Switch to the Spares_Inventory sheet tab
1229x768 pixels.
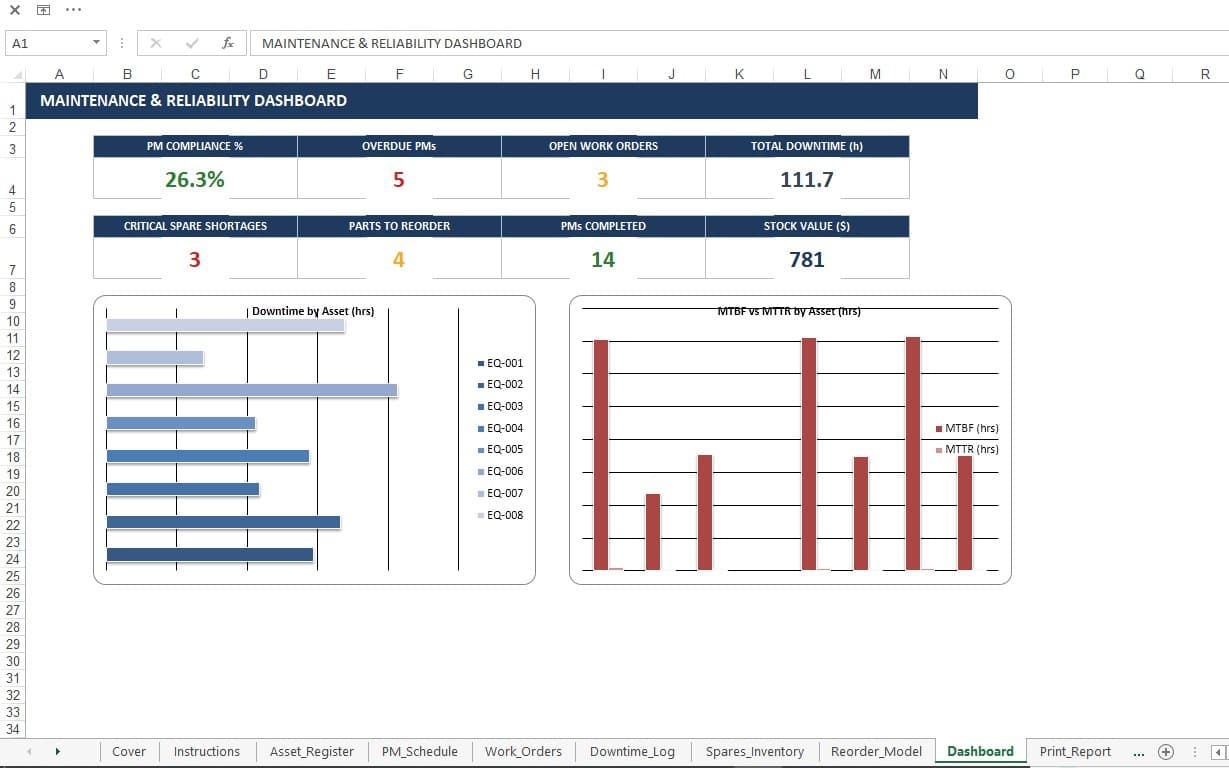coord(755,752)
